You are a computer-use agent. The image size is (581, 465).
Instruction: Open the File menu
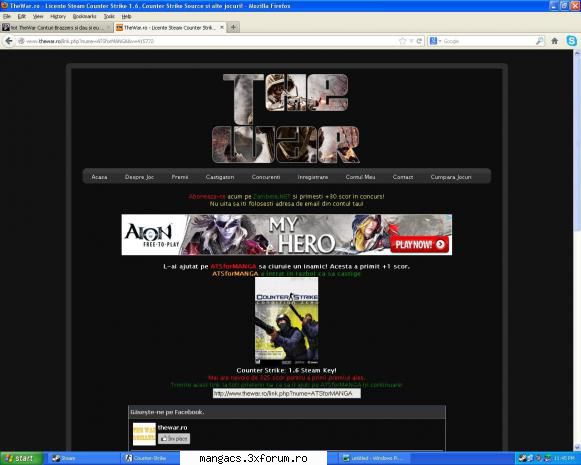point(7,16)
